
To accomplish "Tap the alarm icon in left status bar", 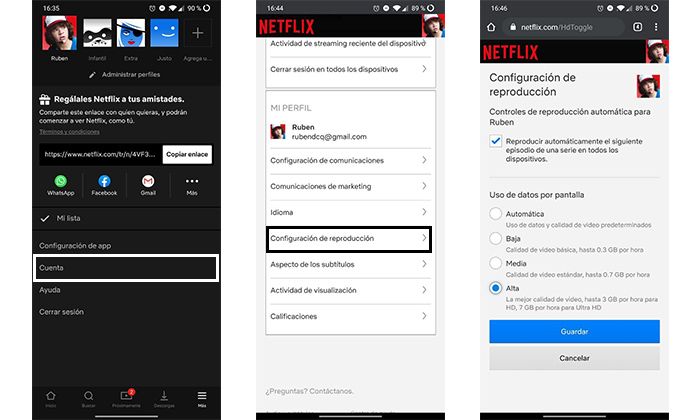I will pyautogui.click(x=152, y=8).
